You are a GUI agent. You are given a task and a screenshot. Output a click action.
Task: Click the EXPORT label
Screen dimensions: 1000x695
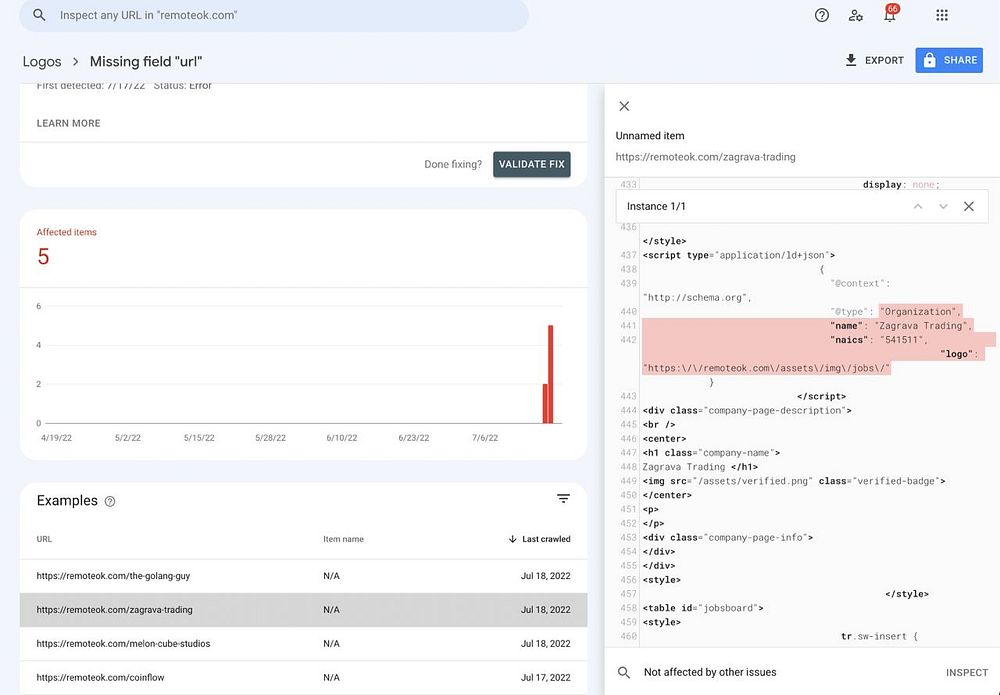(884, 61)
